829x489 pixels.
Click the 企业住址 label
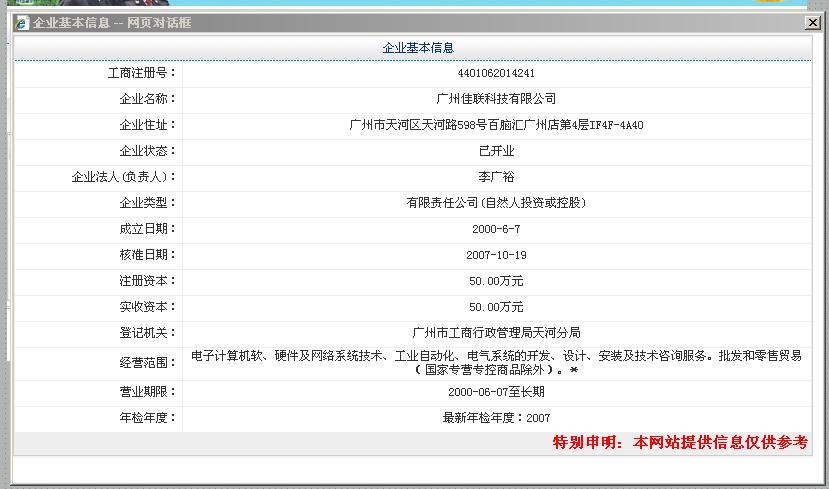click(148, 125)
